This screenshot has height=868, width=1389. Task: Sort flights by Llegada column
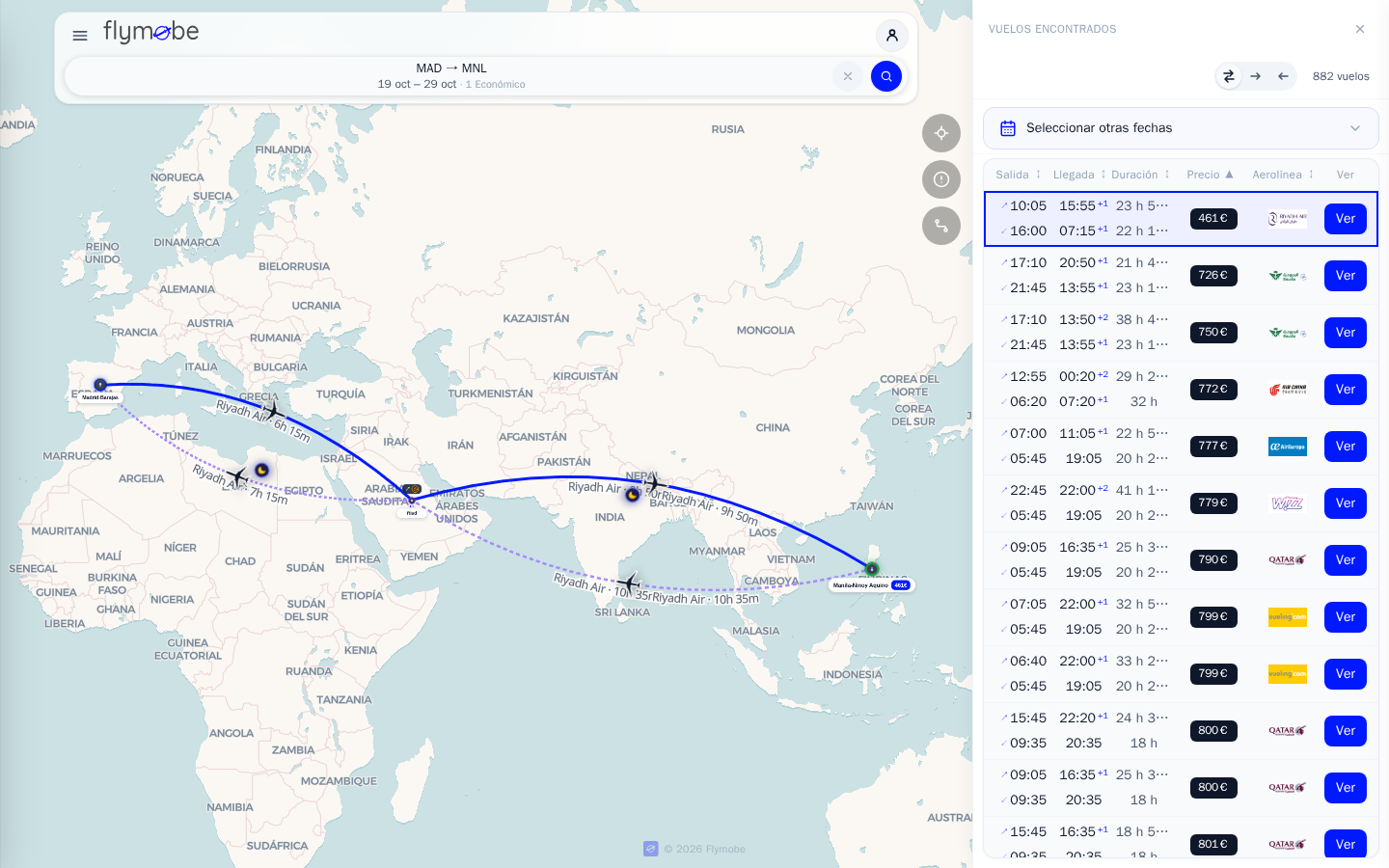1079,175
